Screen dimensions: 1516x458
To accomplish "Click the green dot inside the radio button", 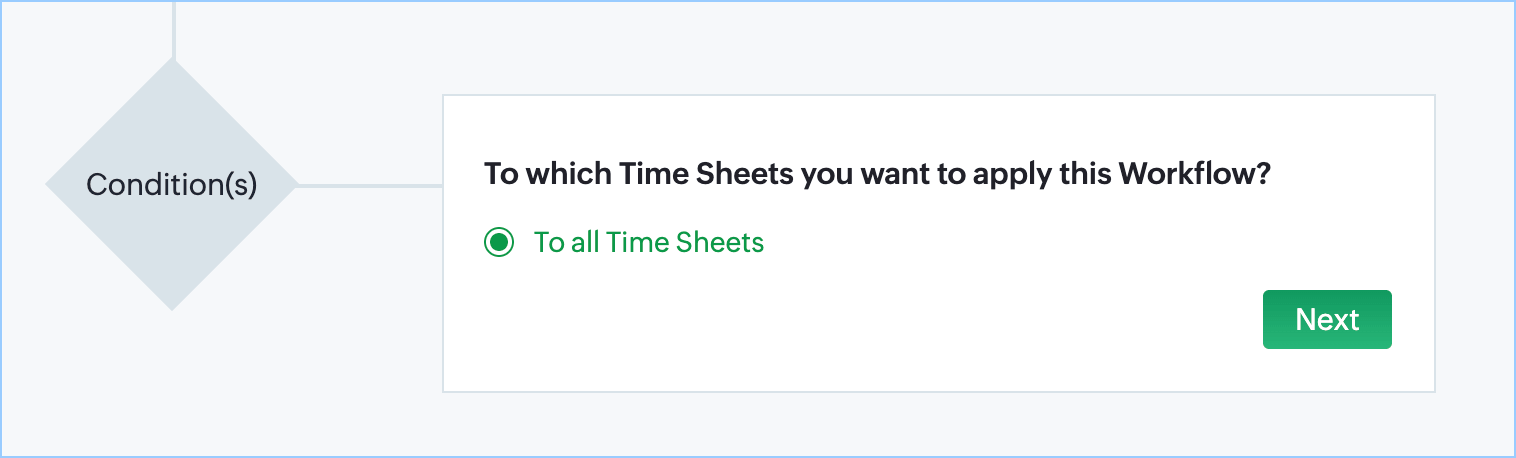I will (x=499, y=242).
